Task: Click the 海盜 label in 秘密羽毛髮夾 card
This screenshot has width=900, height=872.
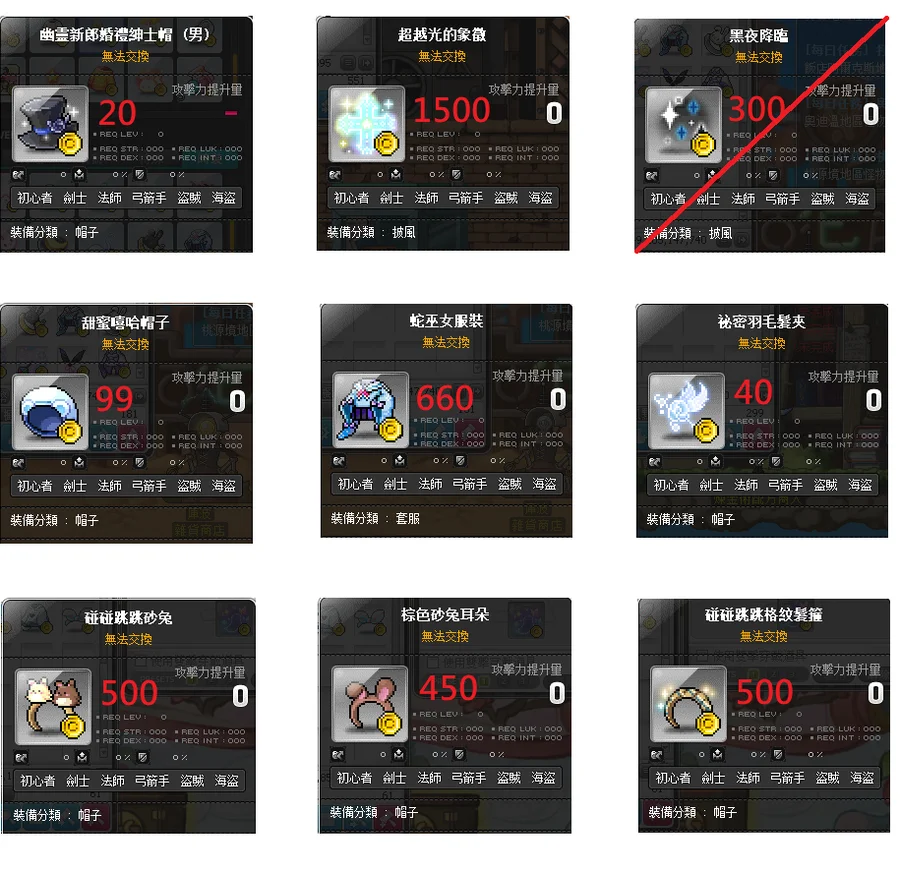Action: [x=860, y=486]
